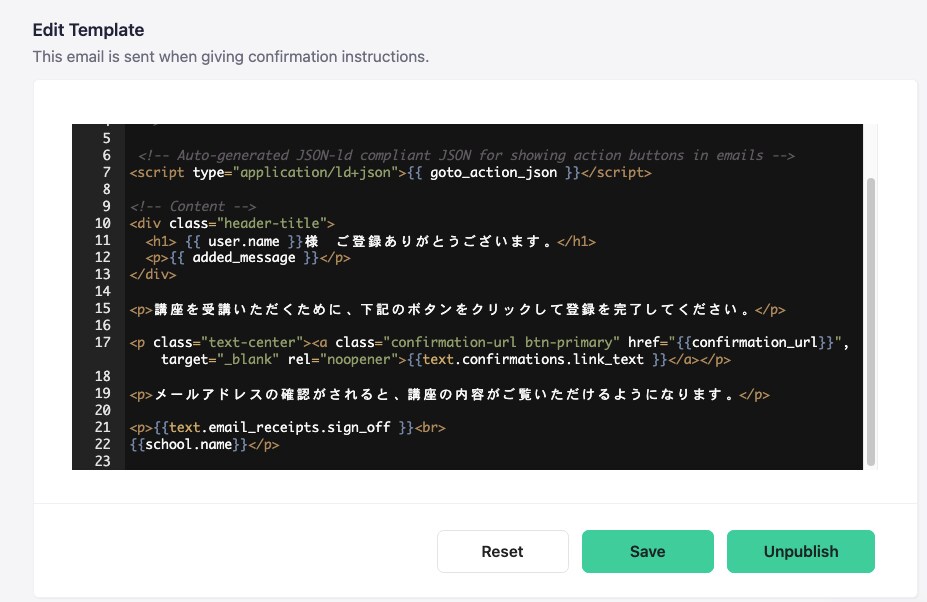Click line number 10 in the gutter
927x602 pixels.
tap(102, 224)
